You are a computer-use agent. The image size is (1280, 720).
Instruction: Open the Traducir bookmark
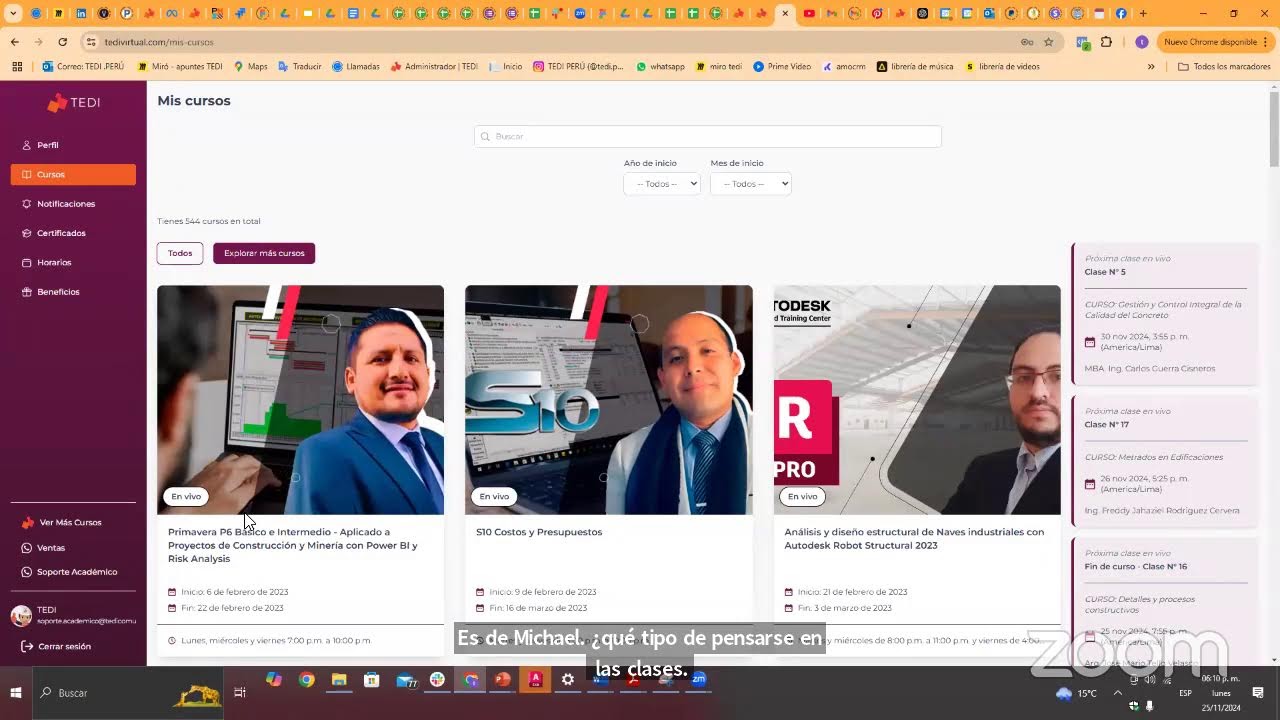click(x=300, y=67)
